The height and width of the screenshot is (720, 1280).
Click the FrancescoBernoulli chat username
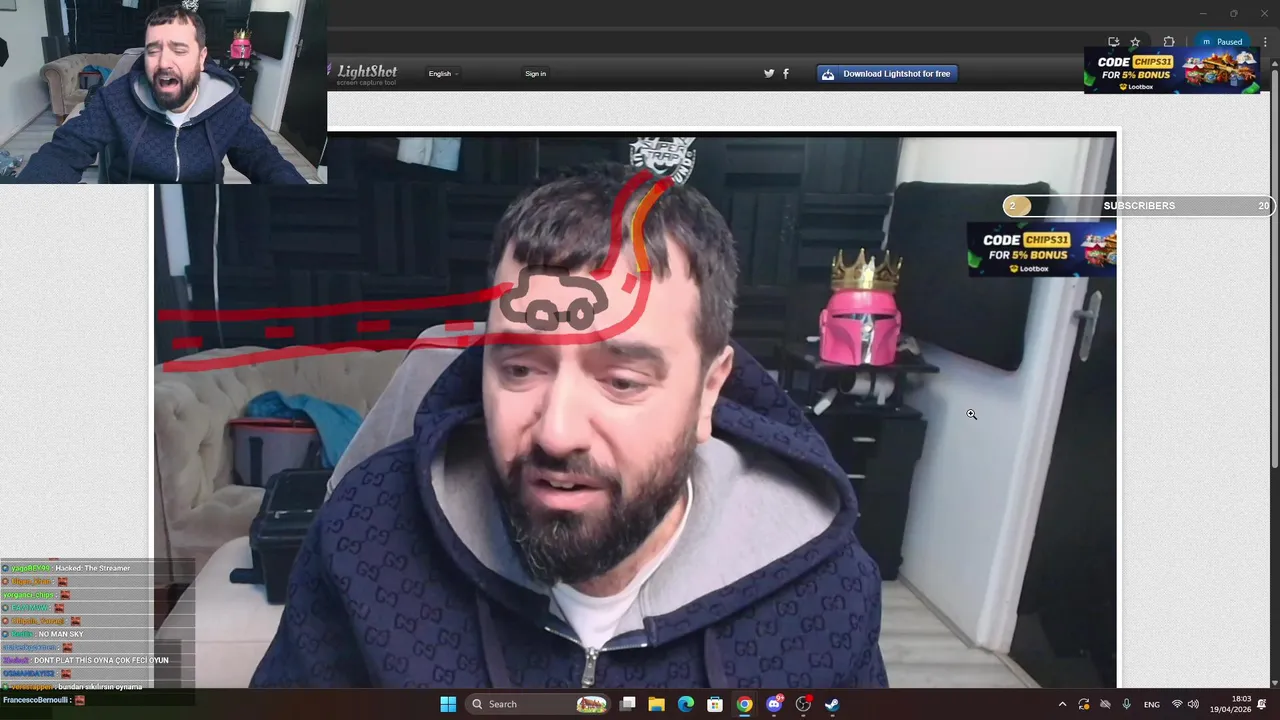(x=35, y=700)
